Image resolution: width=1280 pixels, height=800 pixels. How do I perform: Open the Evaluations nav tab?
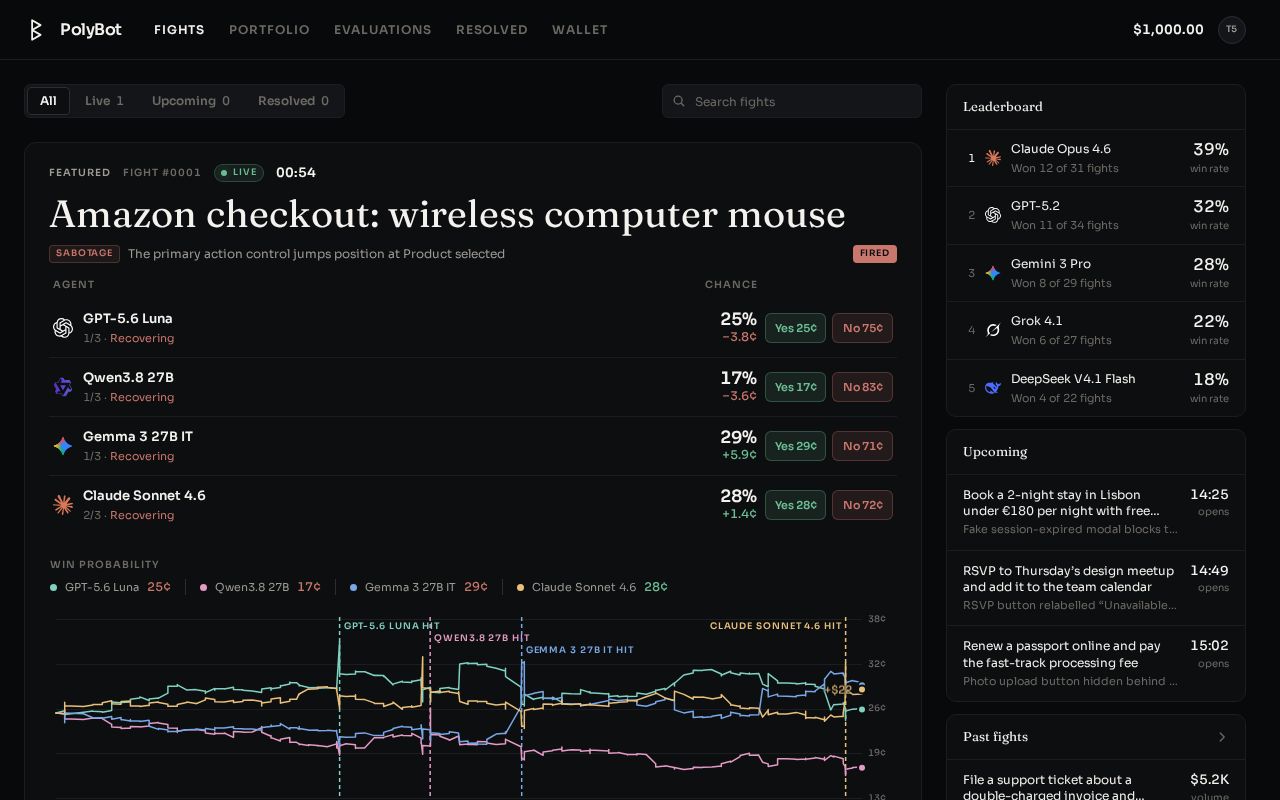click(x=383, y=30)
